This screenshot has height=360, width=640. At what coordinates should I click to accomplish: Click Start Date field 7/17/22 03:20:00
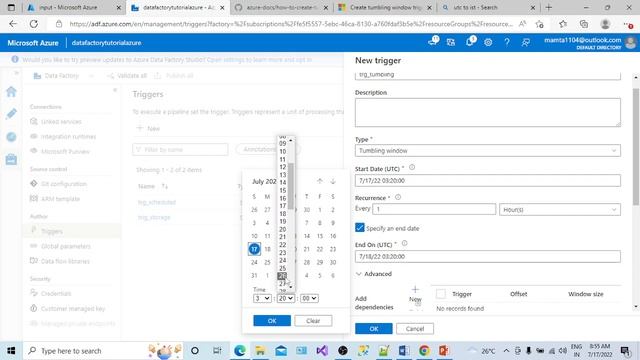click(488, 180)
